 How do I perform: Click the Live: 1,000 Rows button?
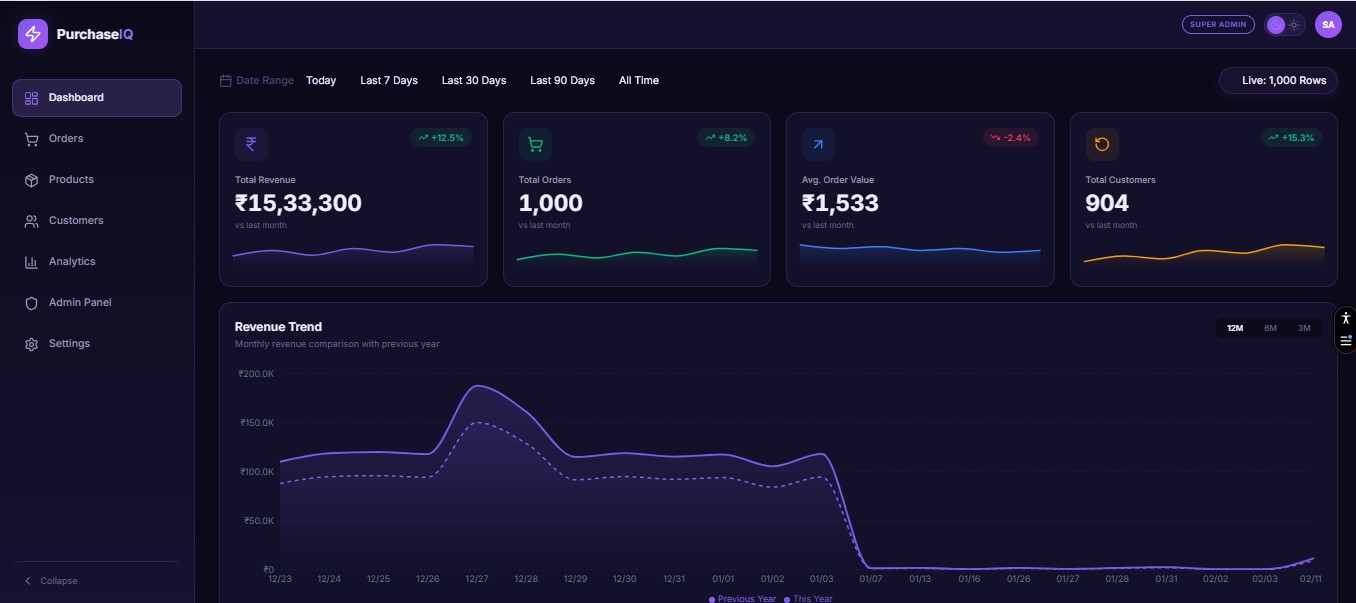[1279, 80]
